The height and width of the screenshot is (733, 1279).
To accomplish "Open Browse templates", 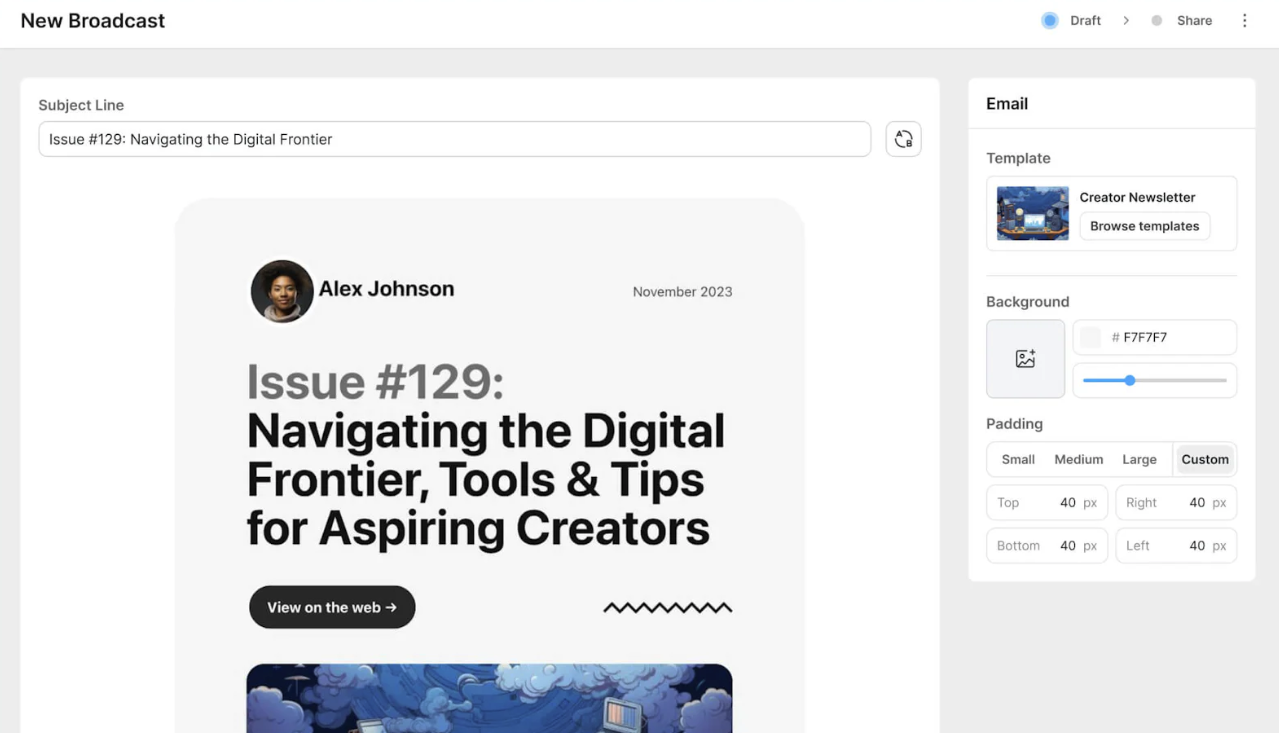I will pyautogui.click(x=1144, y=226).
